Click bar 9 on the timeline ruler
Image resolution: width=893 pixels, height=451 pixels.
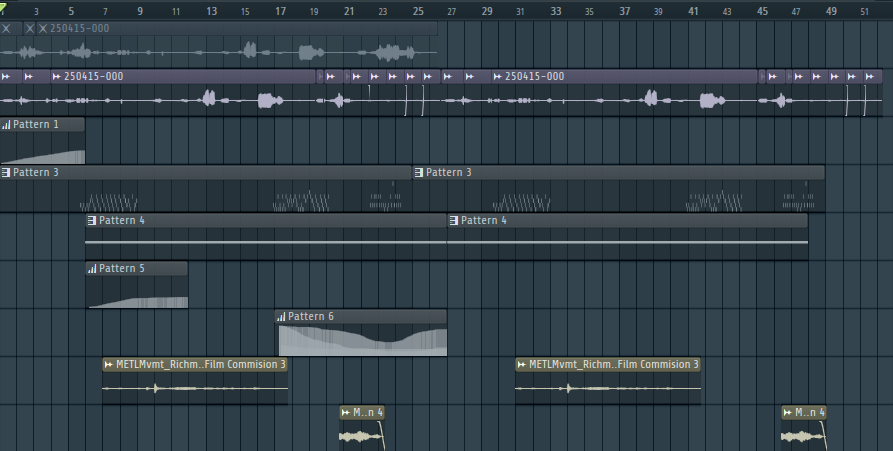[x=140, y=11]
